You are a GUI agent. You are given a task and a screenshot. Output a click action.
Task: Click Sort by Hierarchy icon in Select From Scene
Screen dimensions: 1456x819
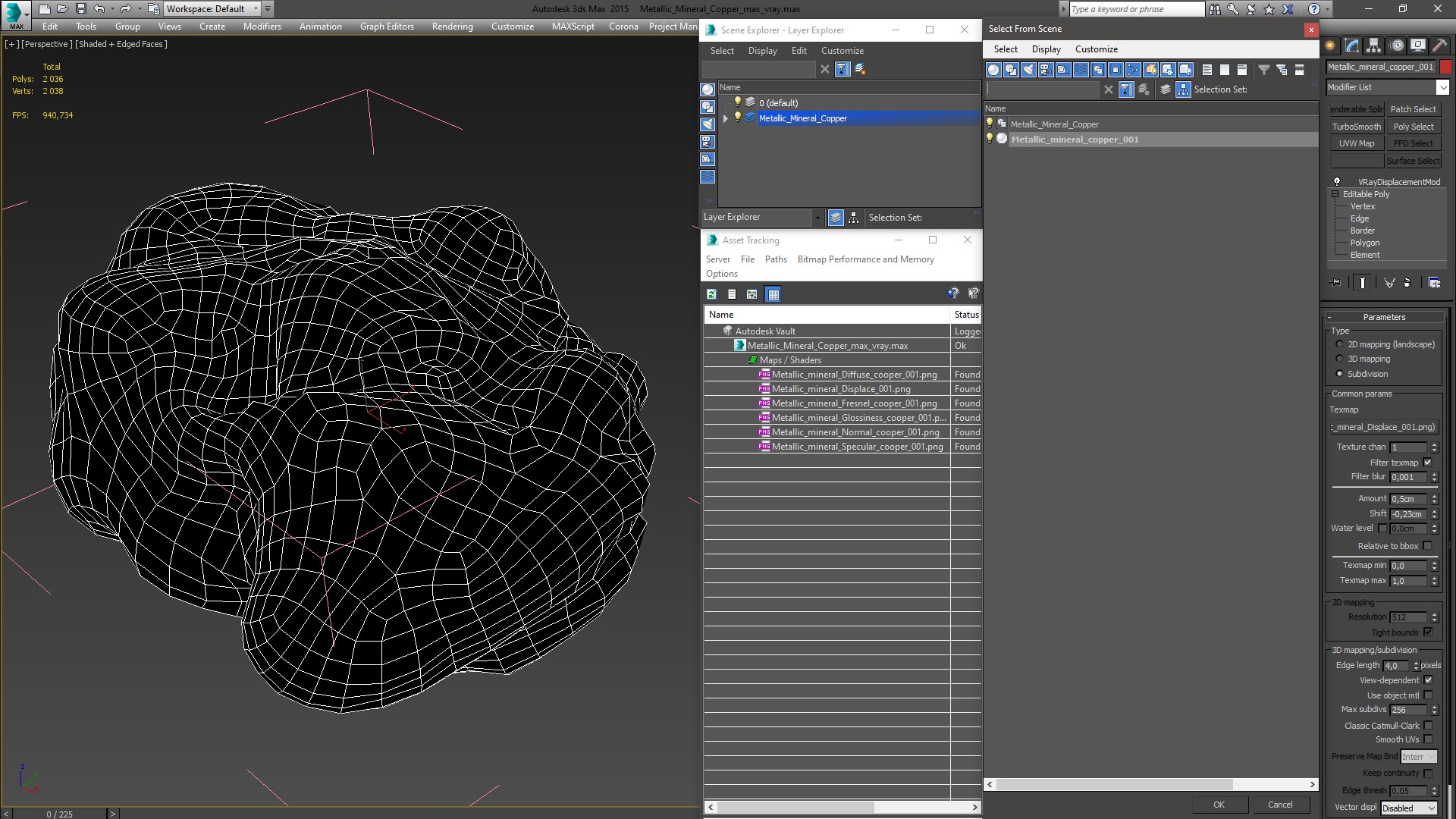pyautogui.click(x=1183, y=89)
